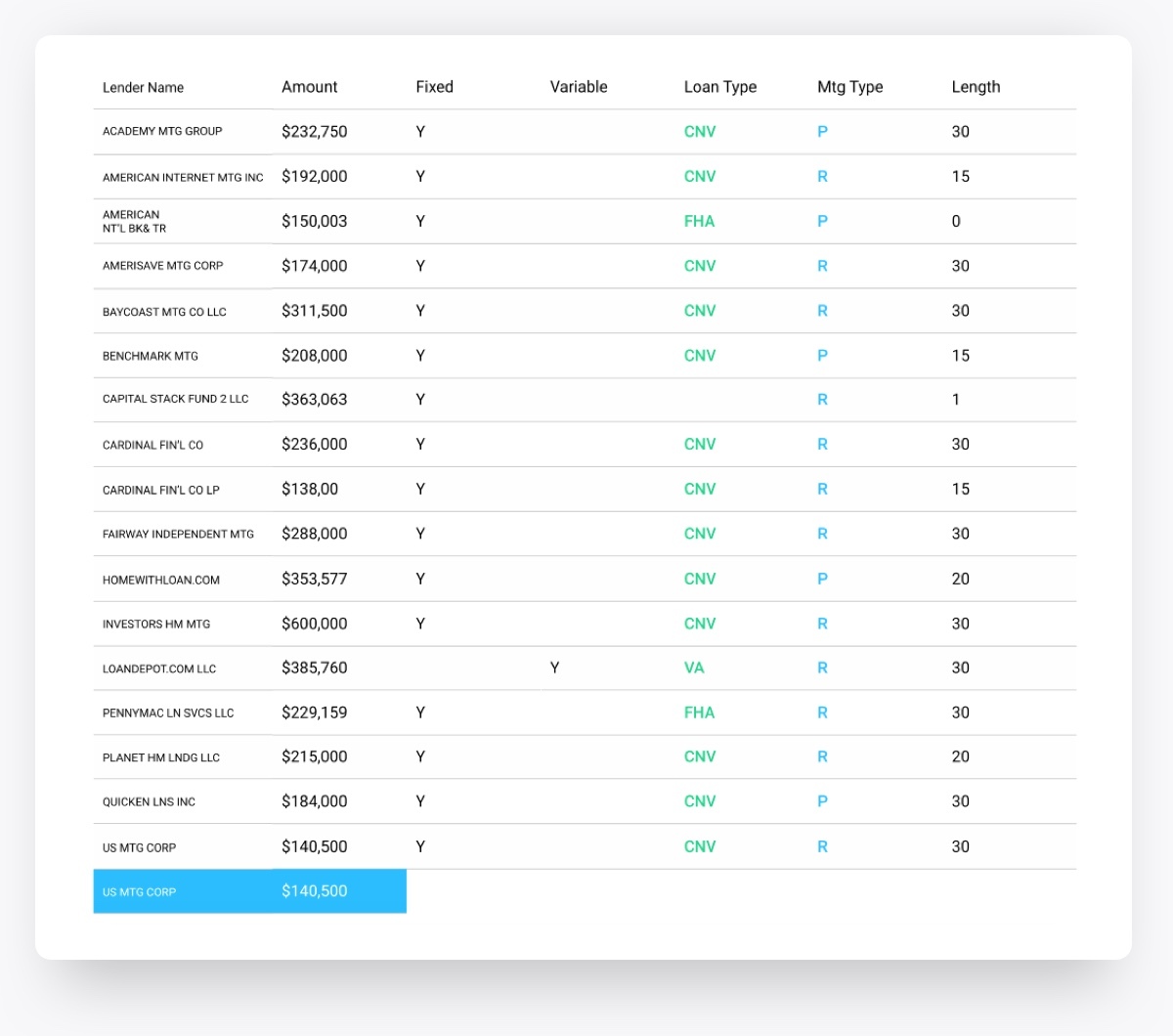
Task: Select BAYCOAST MTG CO LLC lender name
Action: [164, 312]
